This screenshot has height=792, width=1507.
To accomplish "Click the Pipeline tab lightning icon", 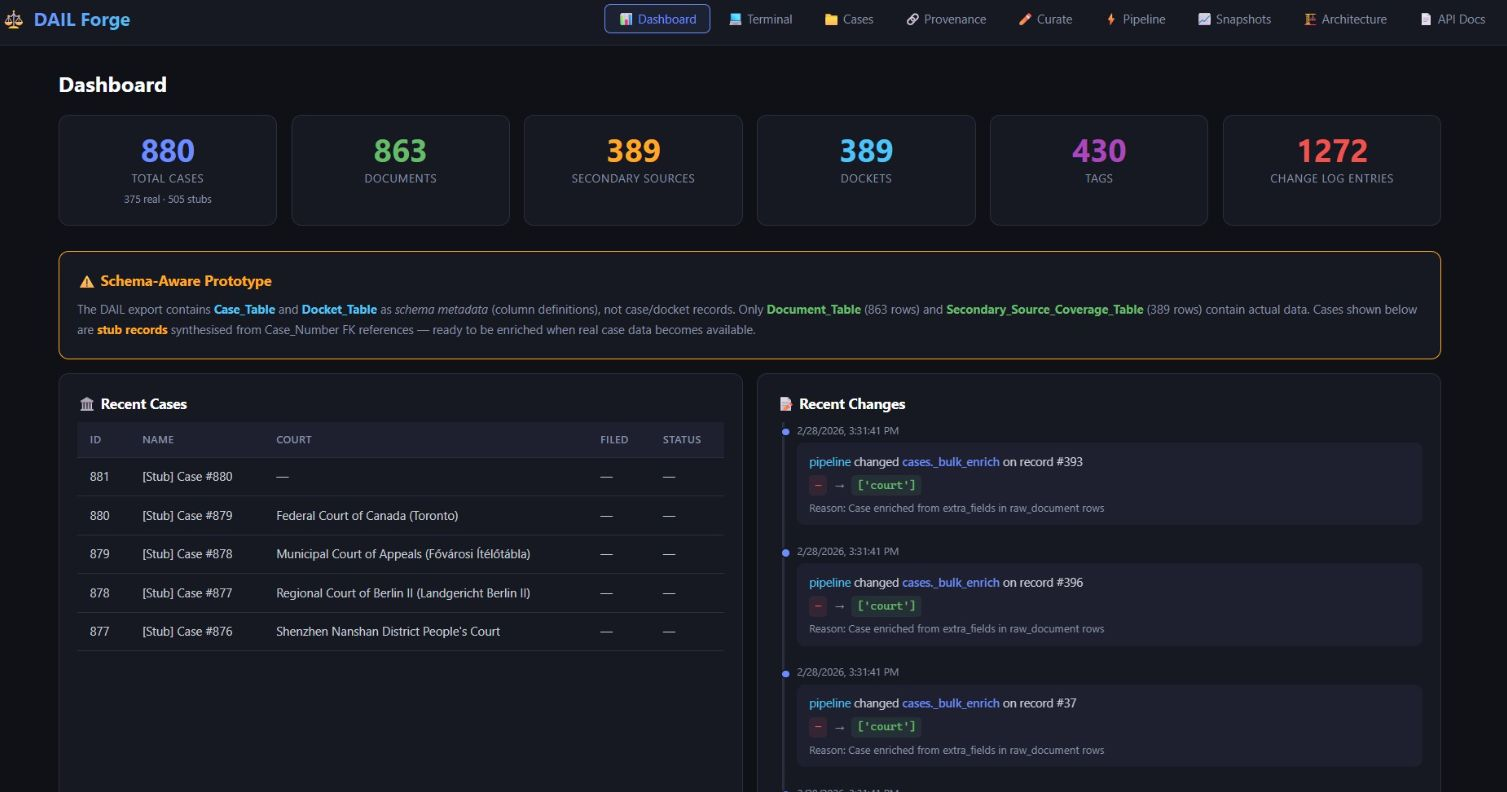I will 1111,19.
